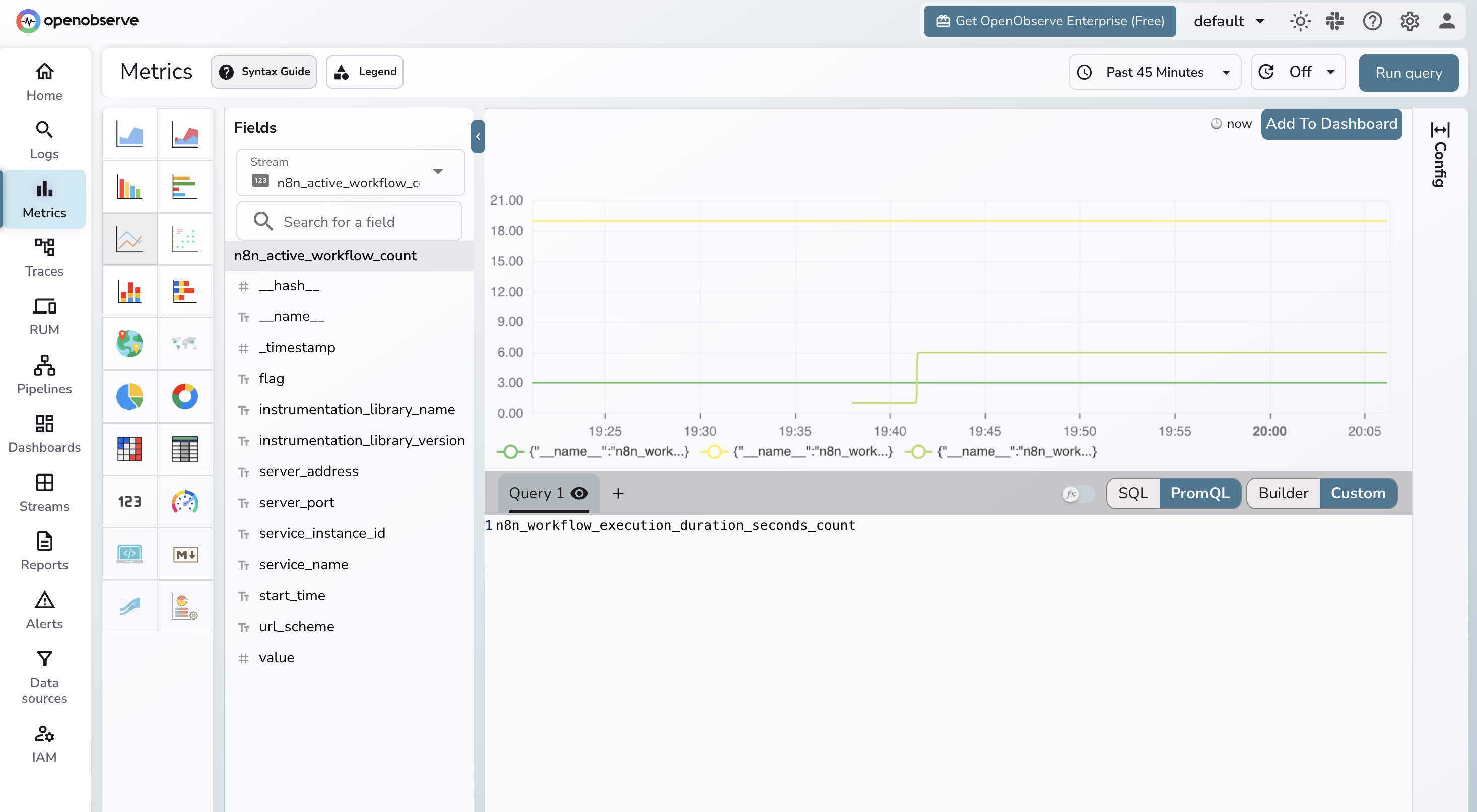
Task: Go to Home in sidebar
Action: point(44,82)
